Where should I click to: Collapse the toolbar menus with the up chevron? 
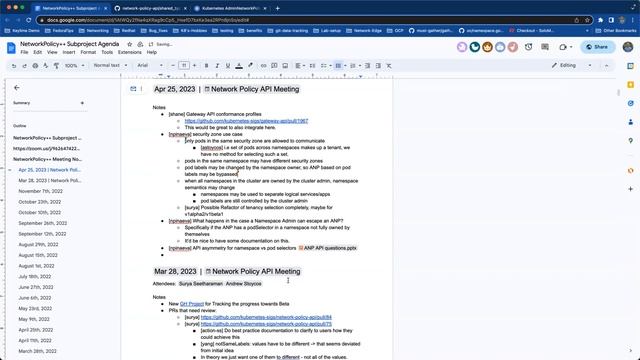[607, 66]
